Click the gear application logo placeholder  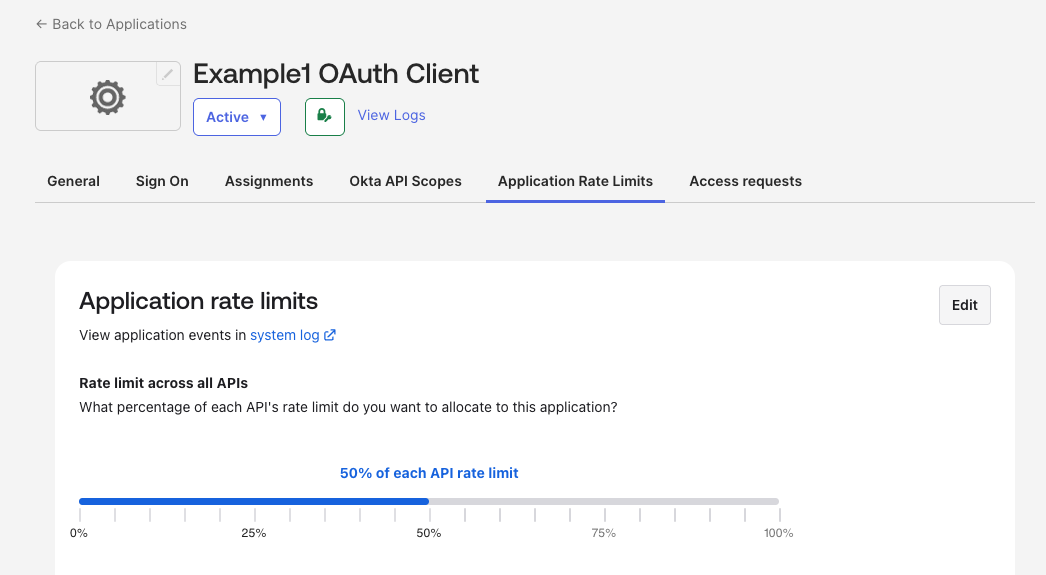(107, 97)
